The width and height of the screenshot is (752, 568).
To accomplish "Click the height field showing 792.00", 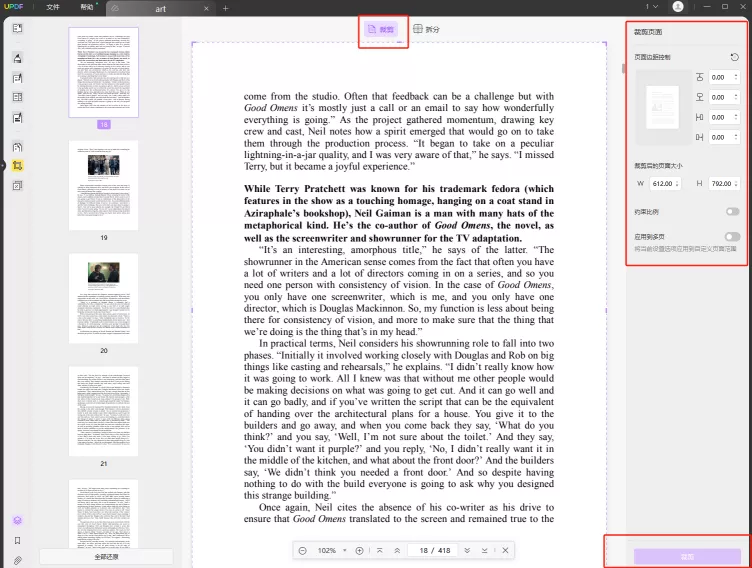I will [x=724, y=184].
